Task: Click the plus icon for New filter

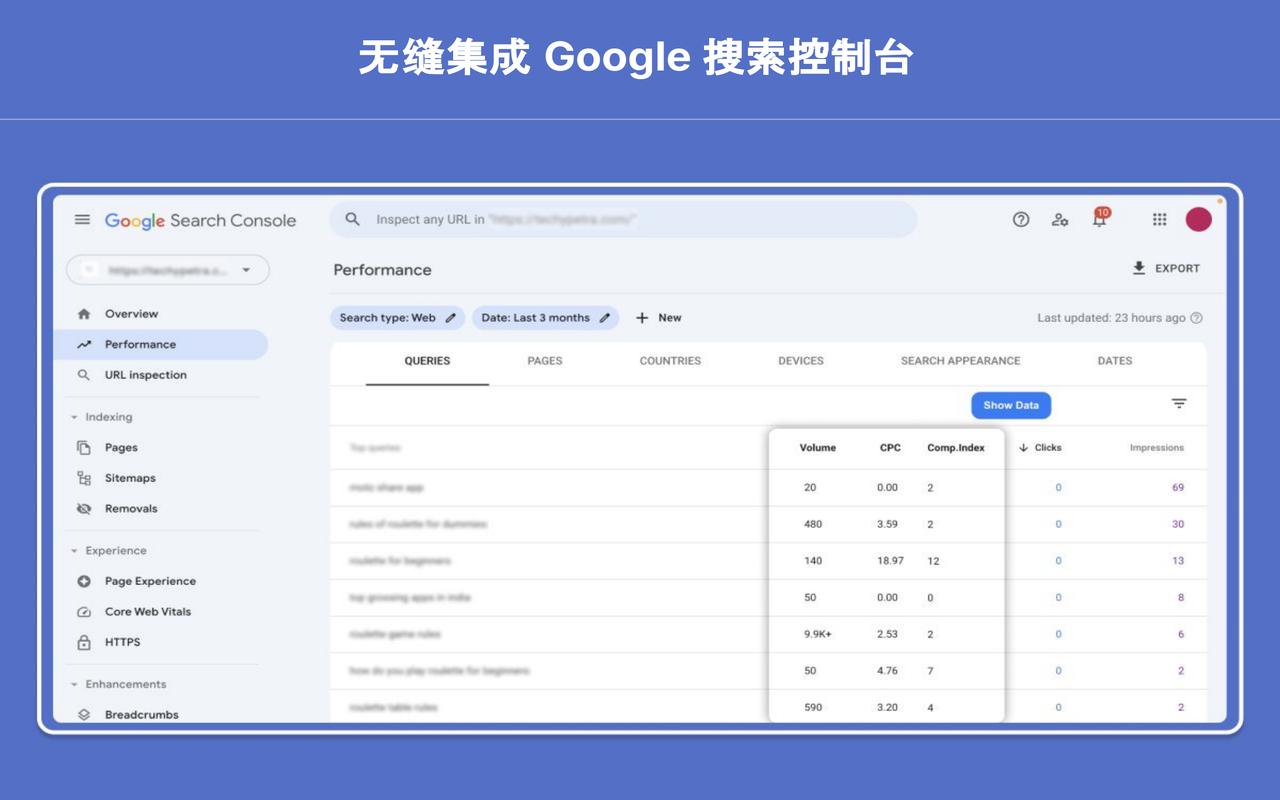Action: pos(642,318)
